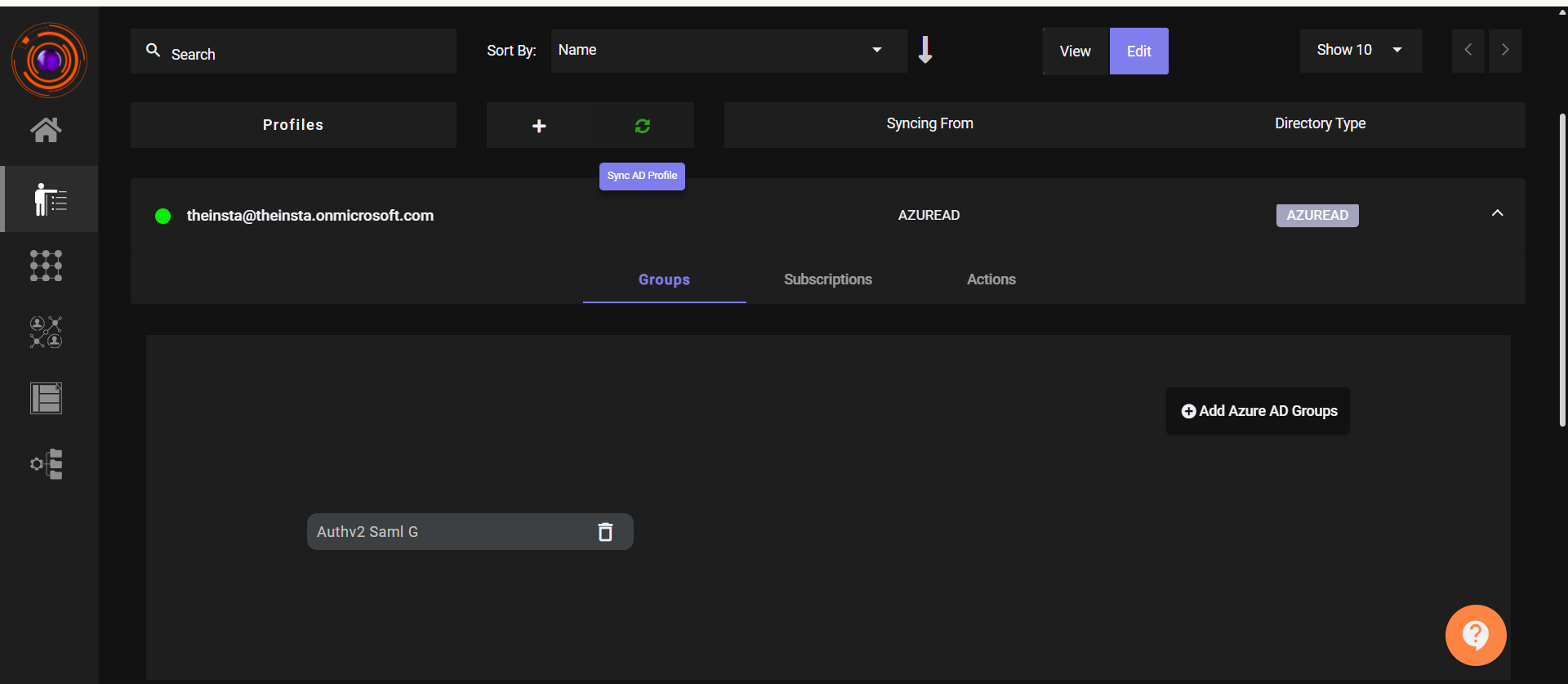The height and width of the screenshot is (684, 1568).
Task: Click the AZUREAD syncing from value
Action: click(x=929, y=216)
